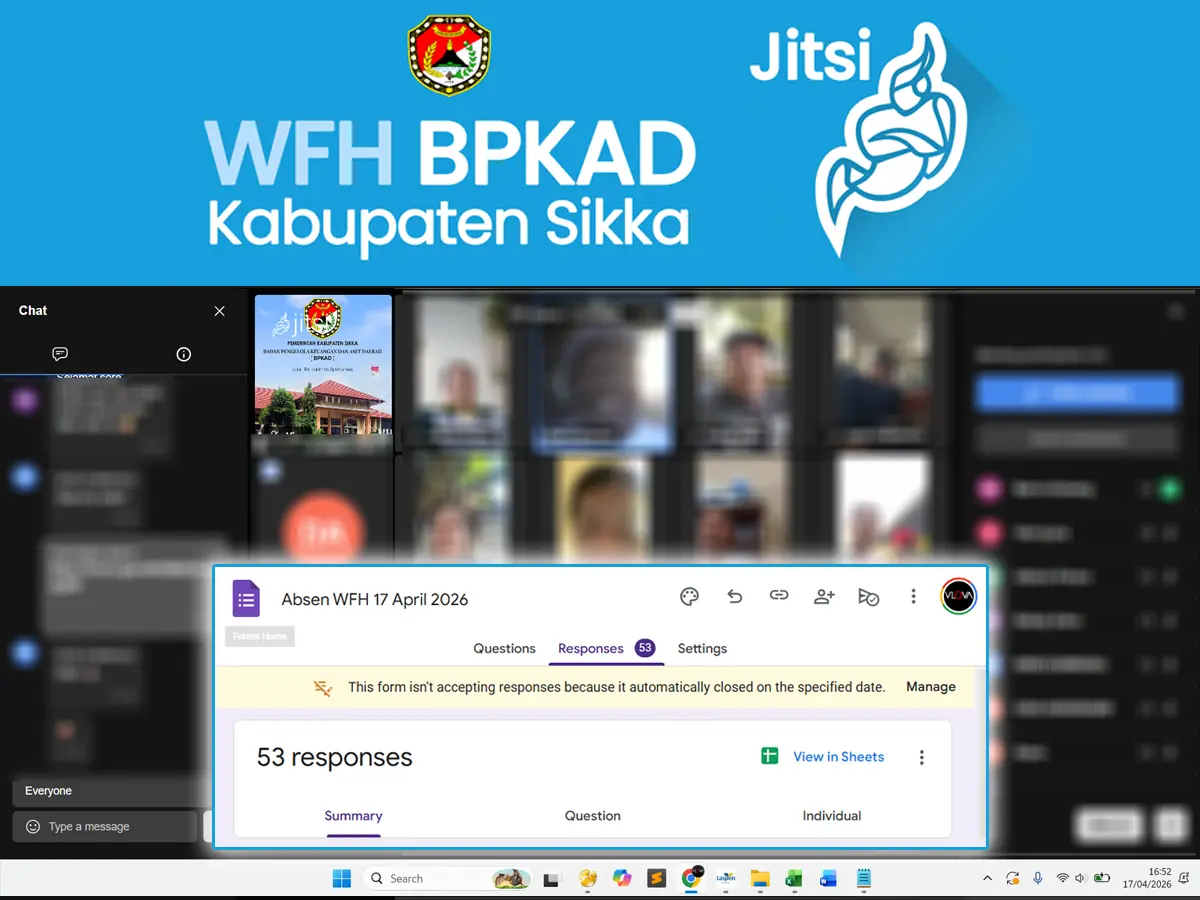The image size is (1200, 900).
Task: Select the Summary responses tab
Action: (x=353, y=816)
